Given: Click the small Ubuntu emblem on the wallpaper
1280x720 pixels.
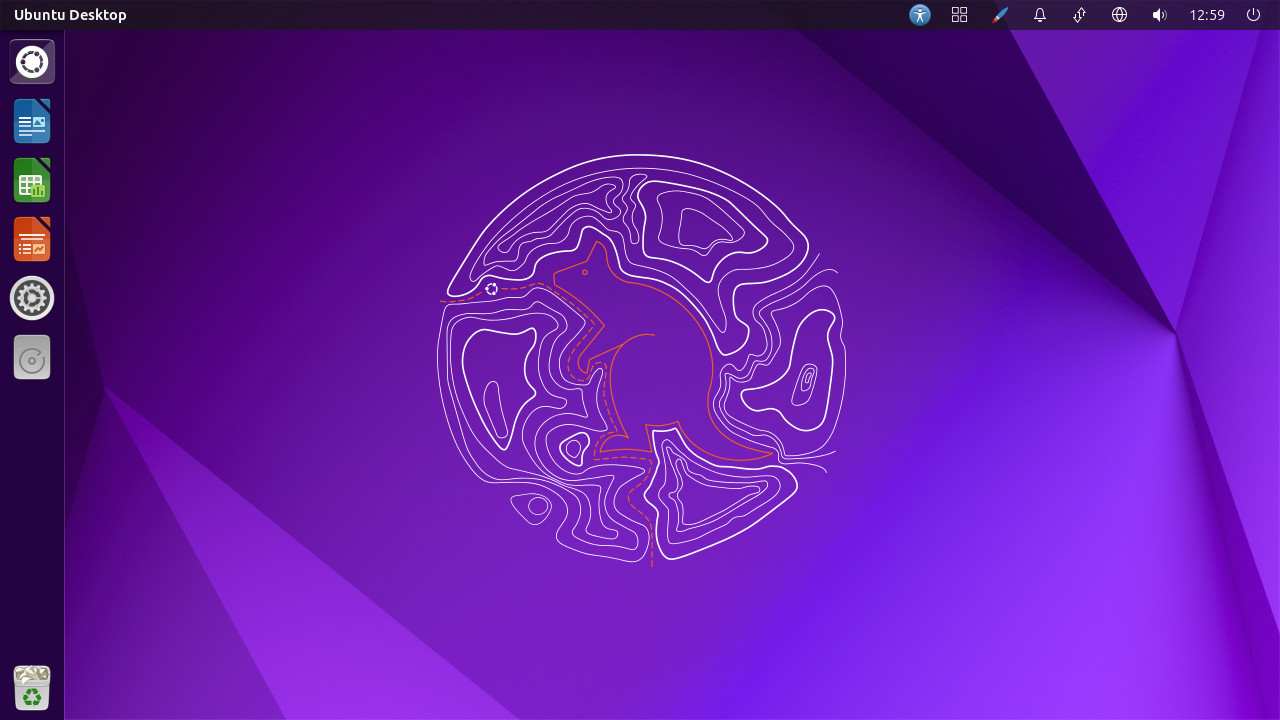Looking at the screenshot, I should tap(491, 288).
